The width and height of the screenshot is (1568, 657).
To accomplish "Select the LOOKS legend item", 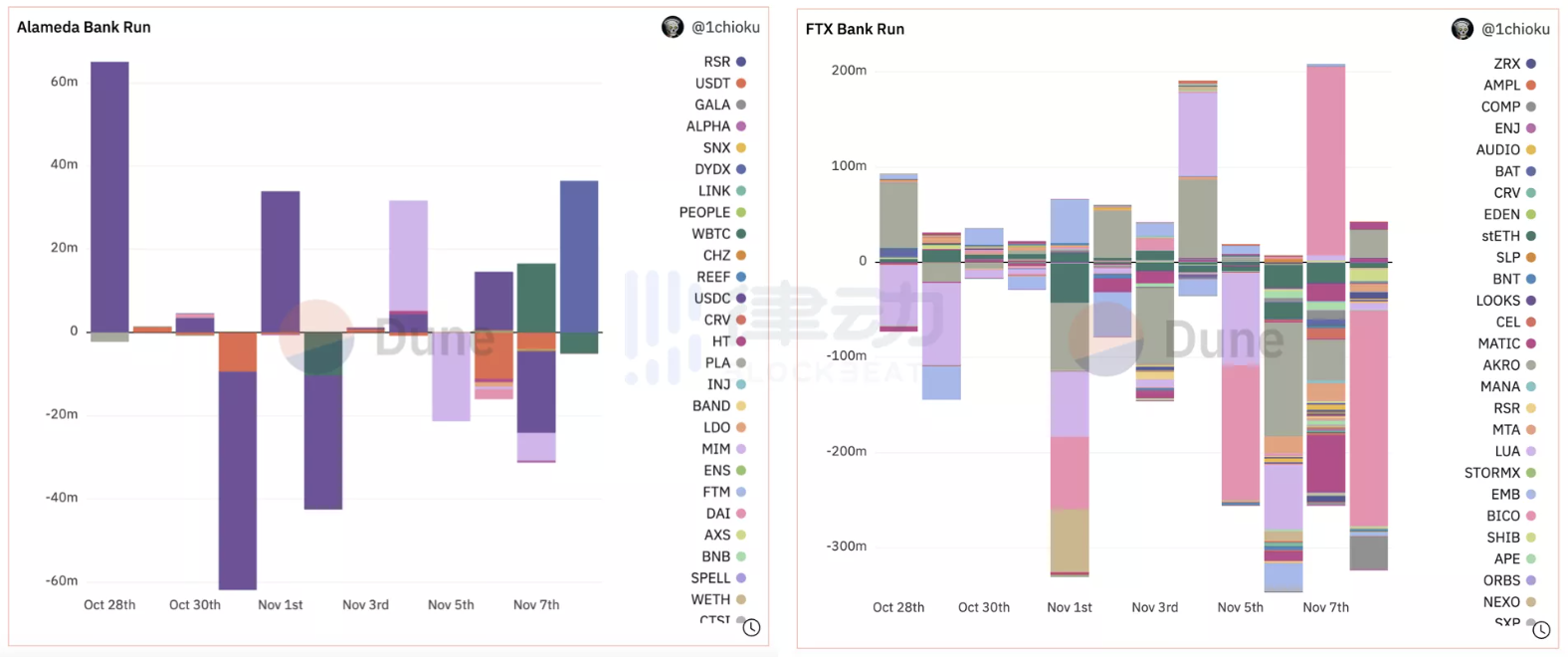I will [1506, 301].
